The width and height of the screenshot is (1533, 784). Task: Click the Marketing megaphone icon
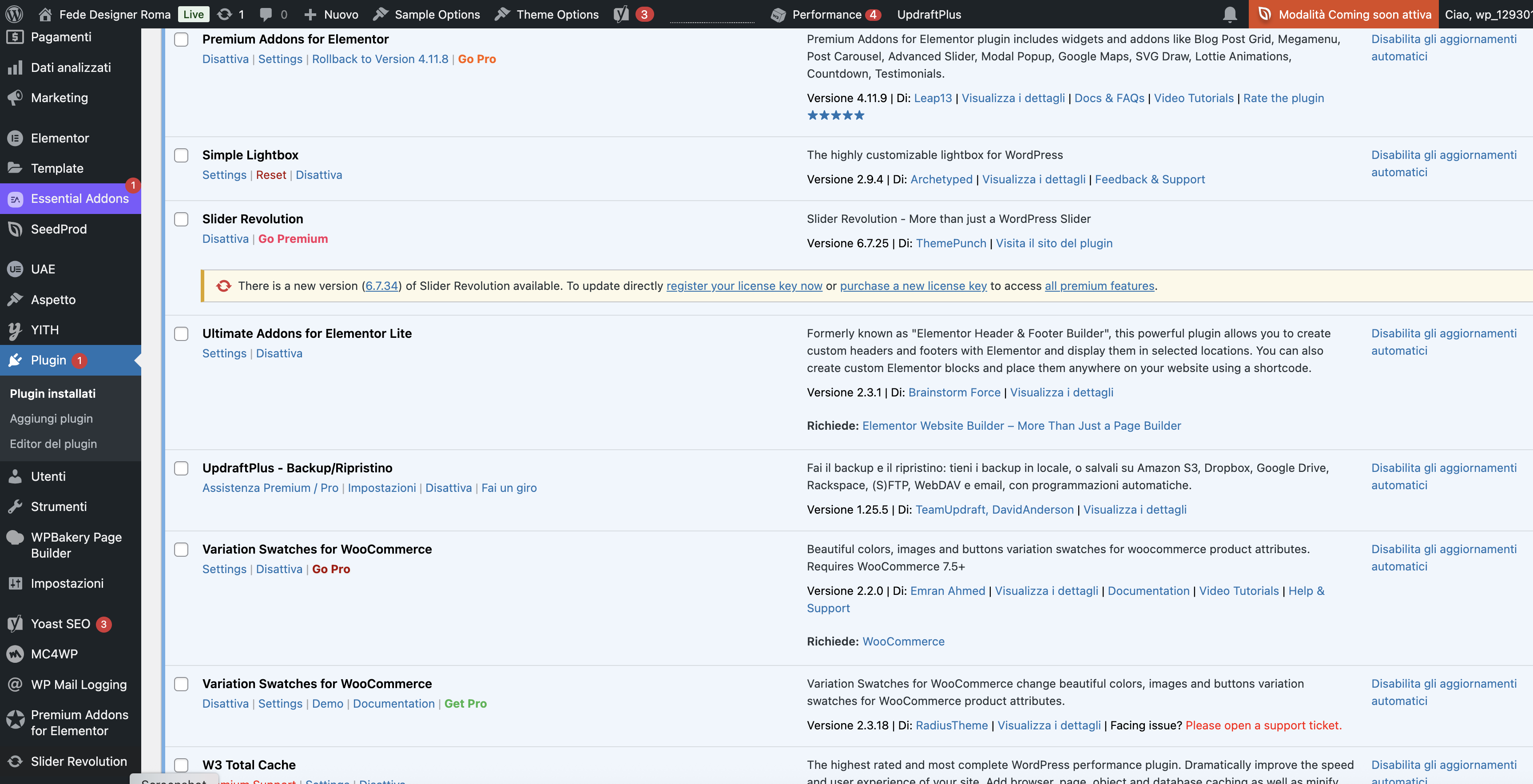tap(15, 98)
